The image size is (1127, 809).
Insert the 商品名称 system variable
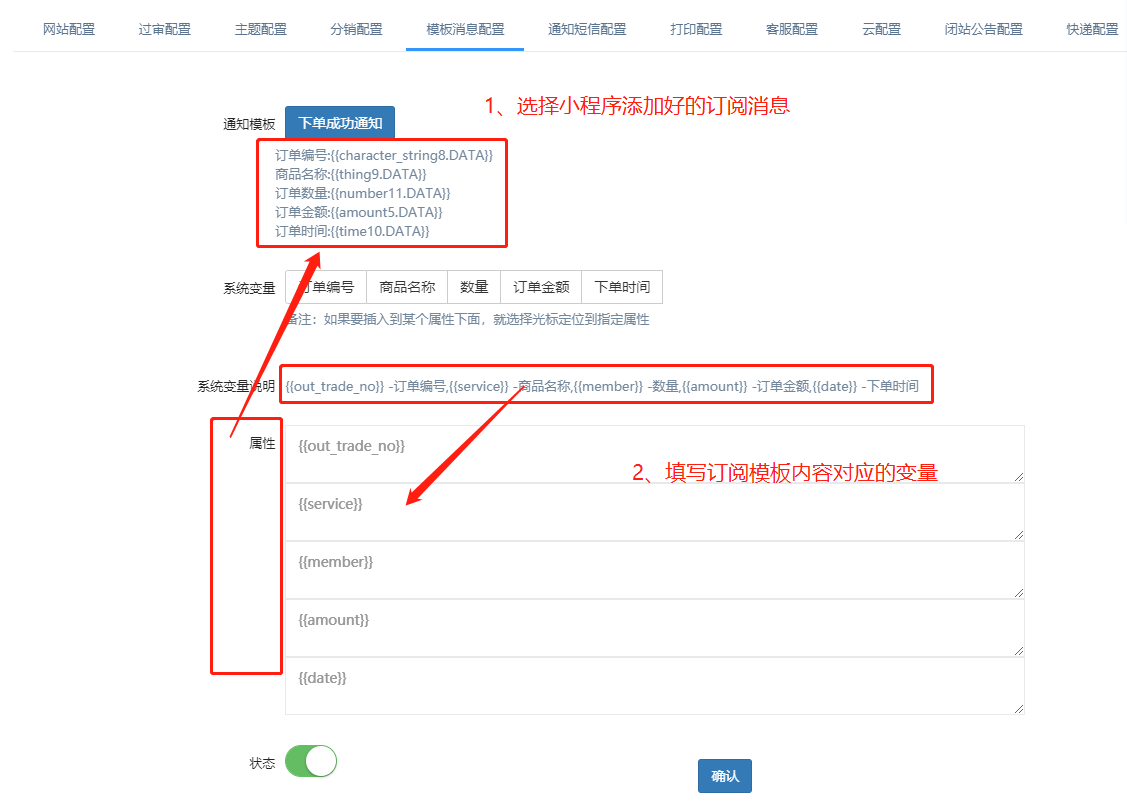tap(407, 287)
